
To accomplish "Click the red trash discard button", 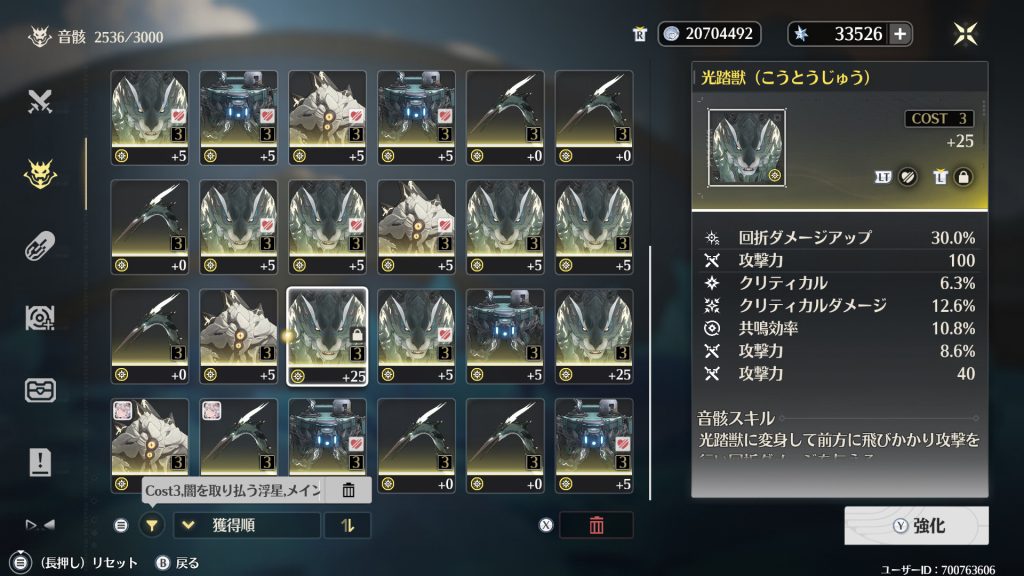I will click(596, 525).
